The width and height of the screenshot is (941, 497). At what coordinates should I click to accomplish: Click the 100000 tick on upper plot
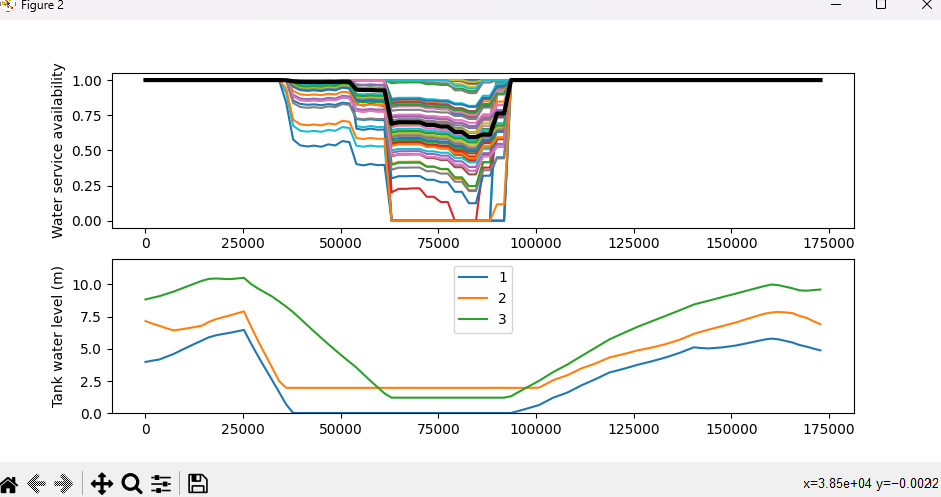535,243
